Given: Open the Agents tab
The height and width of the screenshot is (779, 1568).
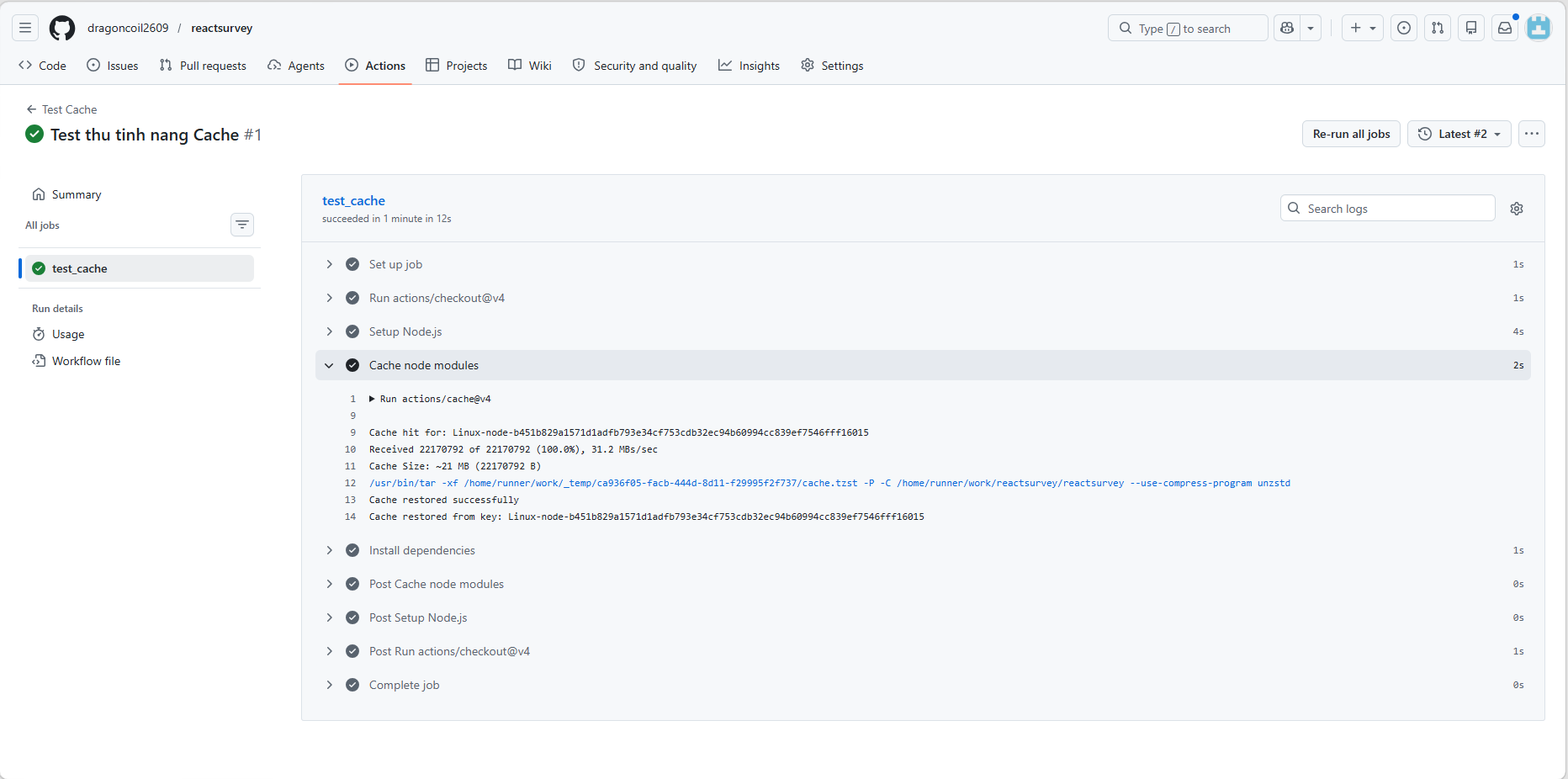Looking at the screenshot, I should click(x=296, y=66).
